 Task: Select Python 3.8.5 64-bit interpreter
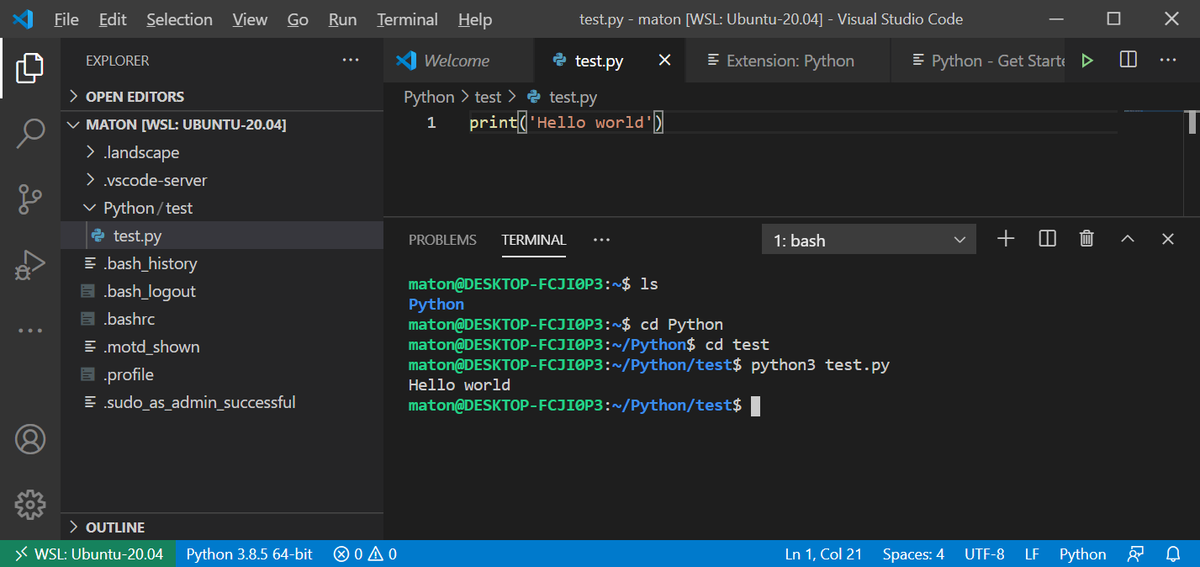point(249,554)
